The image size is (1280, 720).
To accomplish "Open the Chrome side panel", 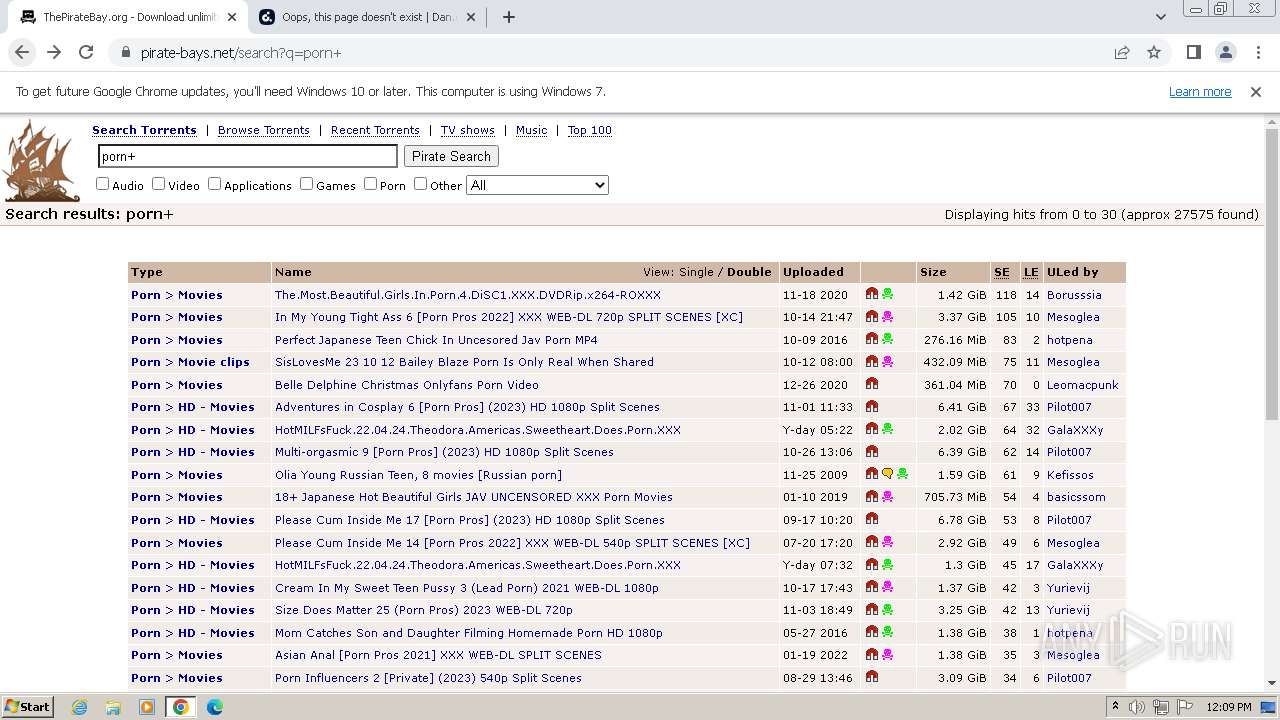I will [x=1193, y=52].
